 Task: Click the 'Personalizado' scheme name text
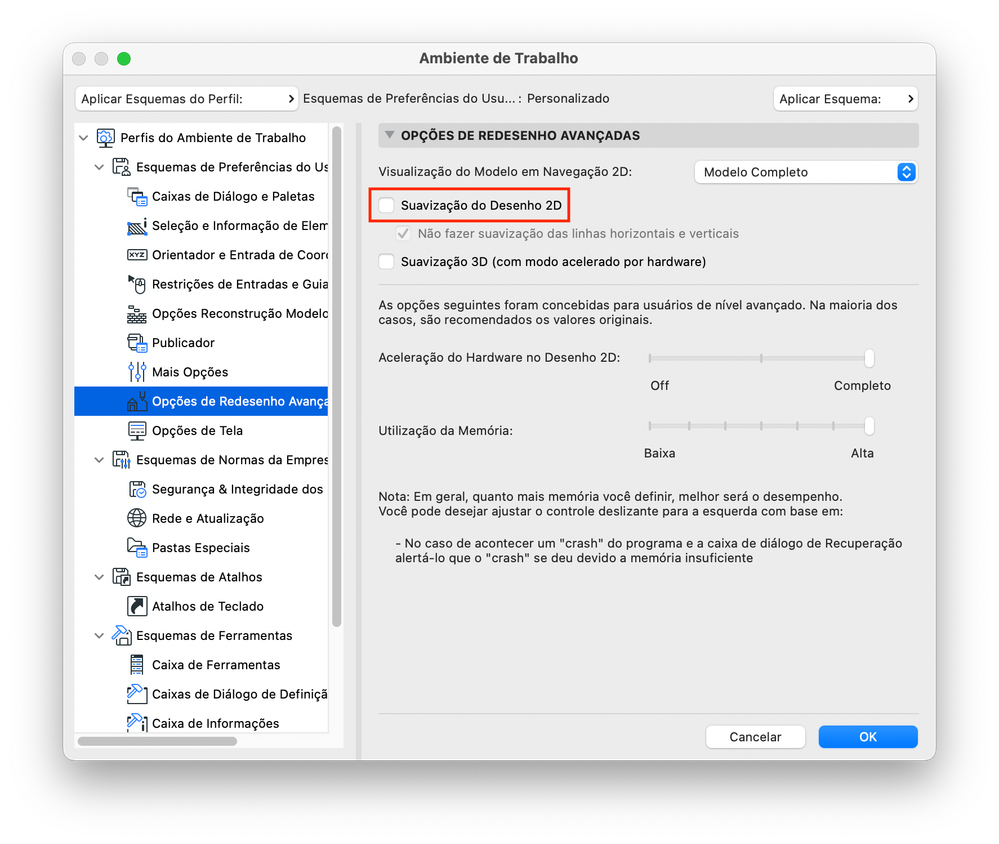click(x=568, y=99)
